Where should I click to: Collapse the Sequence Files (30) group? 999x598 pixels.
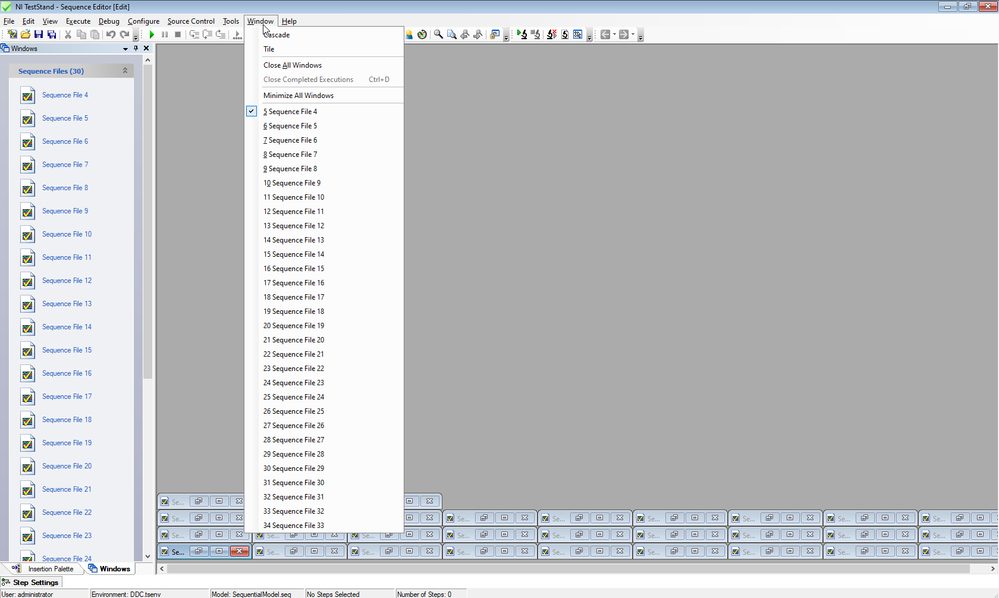pyautogui.click(x=125, y=71)
